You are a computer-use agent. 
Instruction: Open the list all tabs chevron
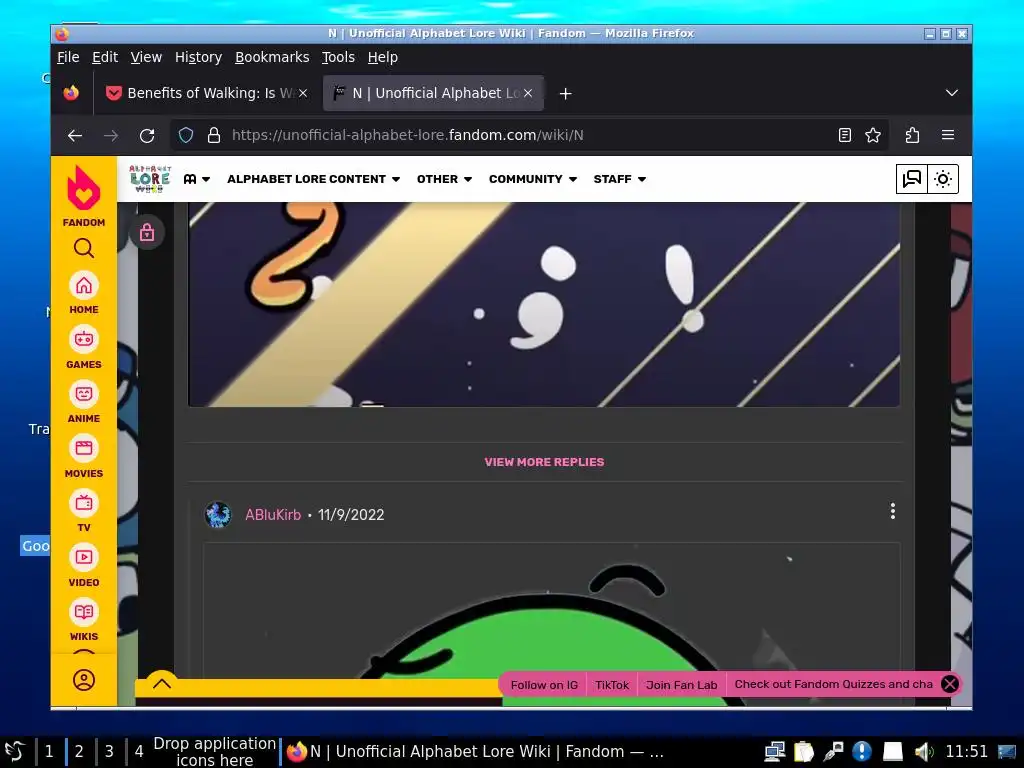(x=952, y=93)
